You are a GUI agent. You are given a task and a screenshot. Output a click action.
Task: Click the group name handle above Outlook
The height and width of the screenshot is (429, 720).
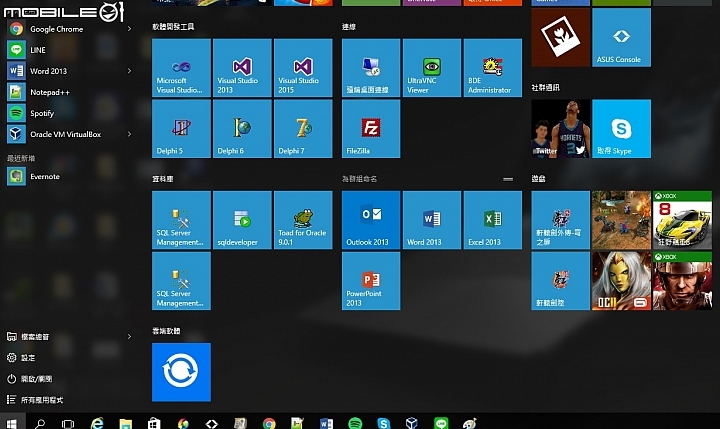pyautogui.click(x=508, y=179)
